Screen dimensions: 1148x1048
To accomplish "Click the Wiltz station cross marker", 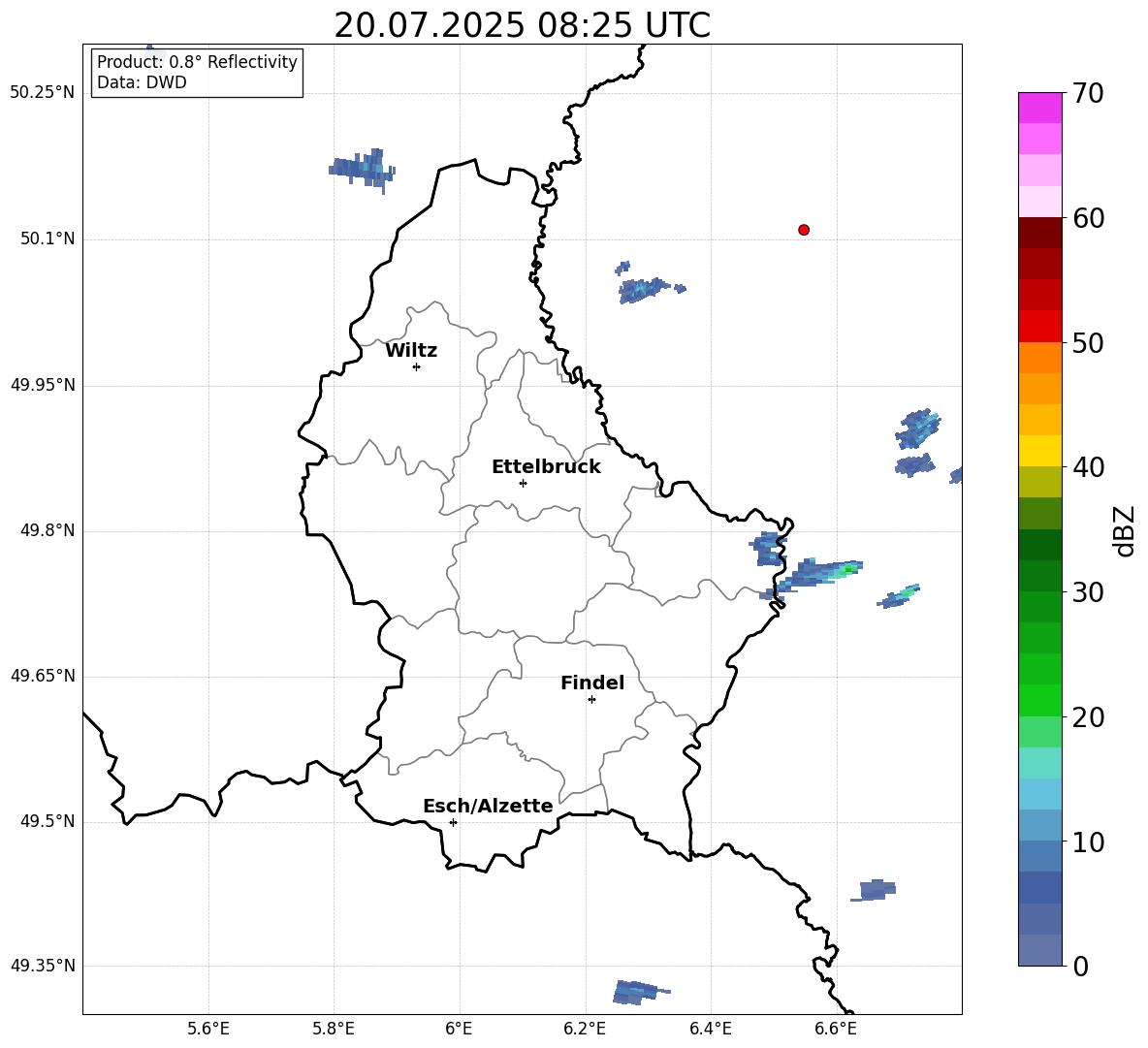I will [x=417, y=366].
